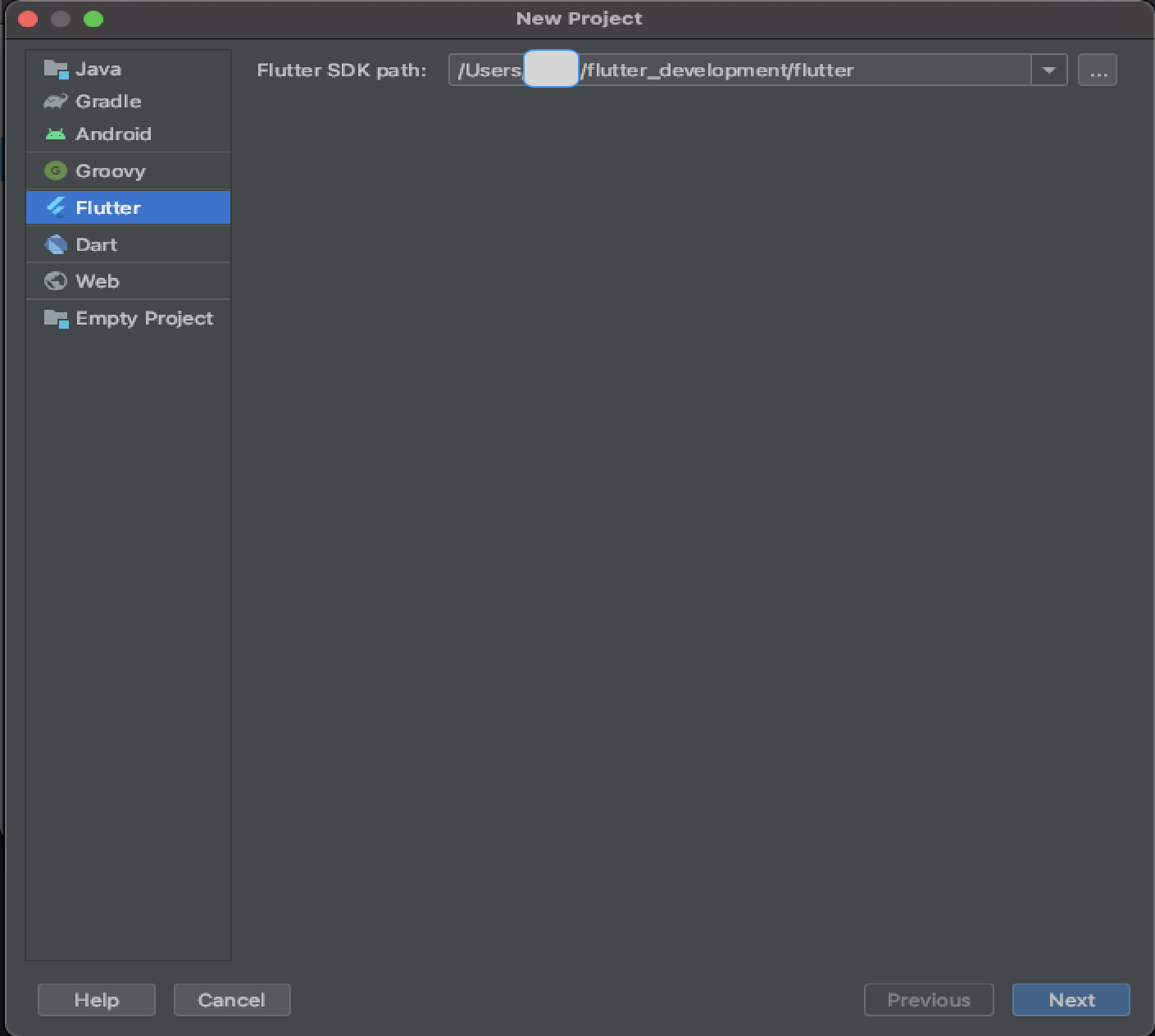Image resolution: width=1155 pixels, height=1036 pixels.
Task: Select Groovy in project list
Action: tap(128, 170)
